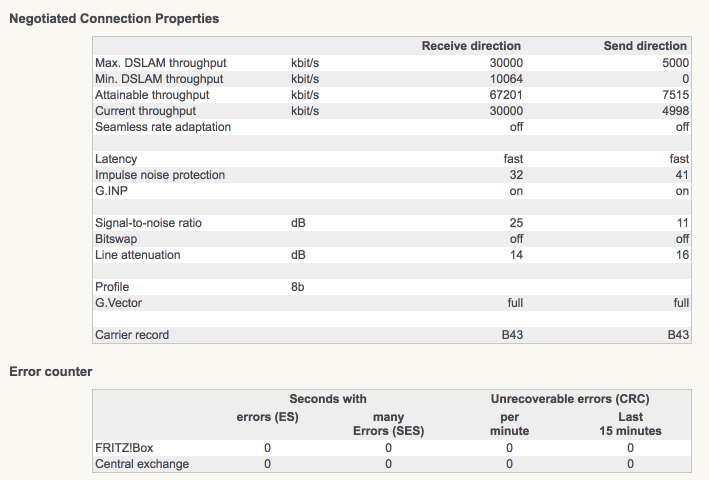Click the Profile value 8b
709x480 pixels.
(x=298, y=287)
